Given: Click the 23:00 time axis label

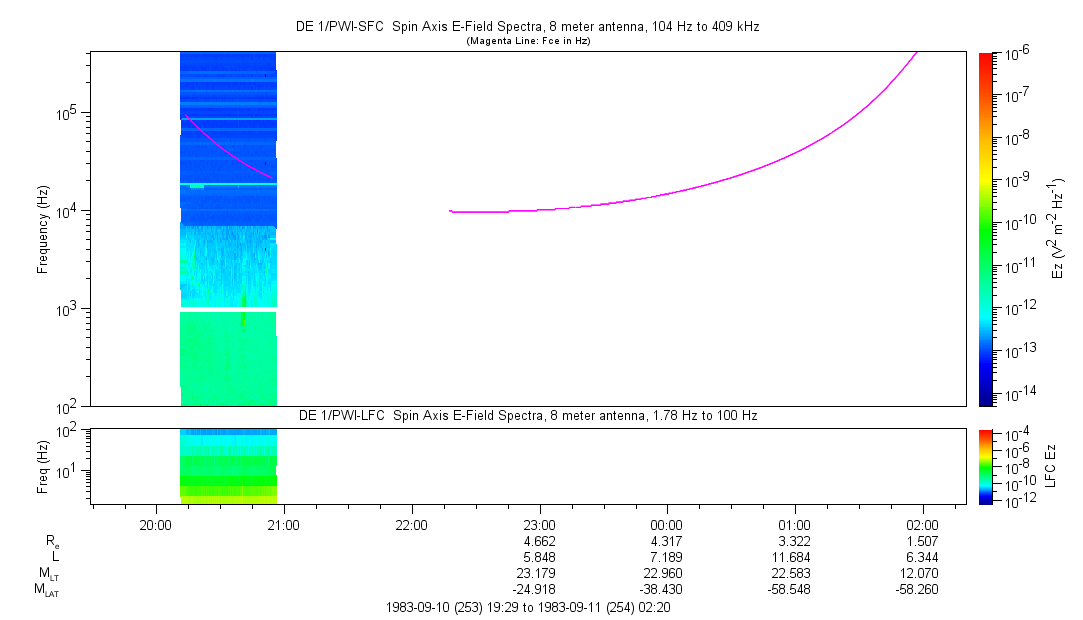Looking at the screenshot, I should point(539,523).
